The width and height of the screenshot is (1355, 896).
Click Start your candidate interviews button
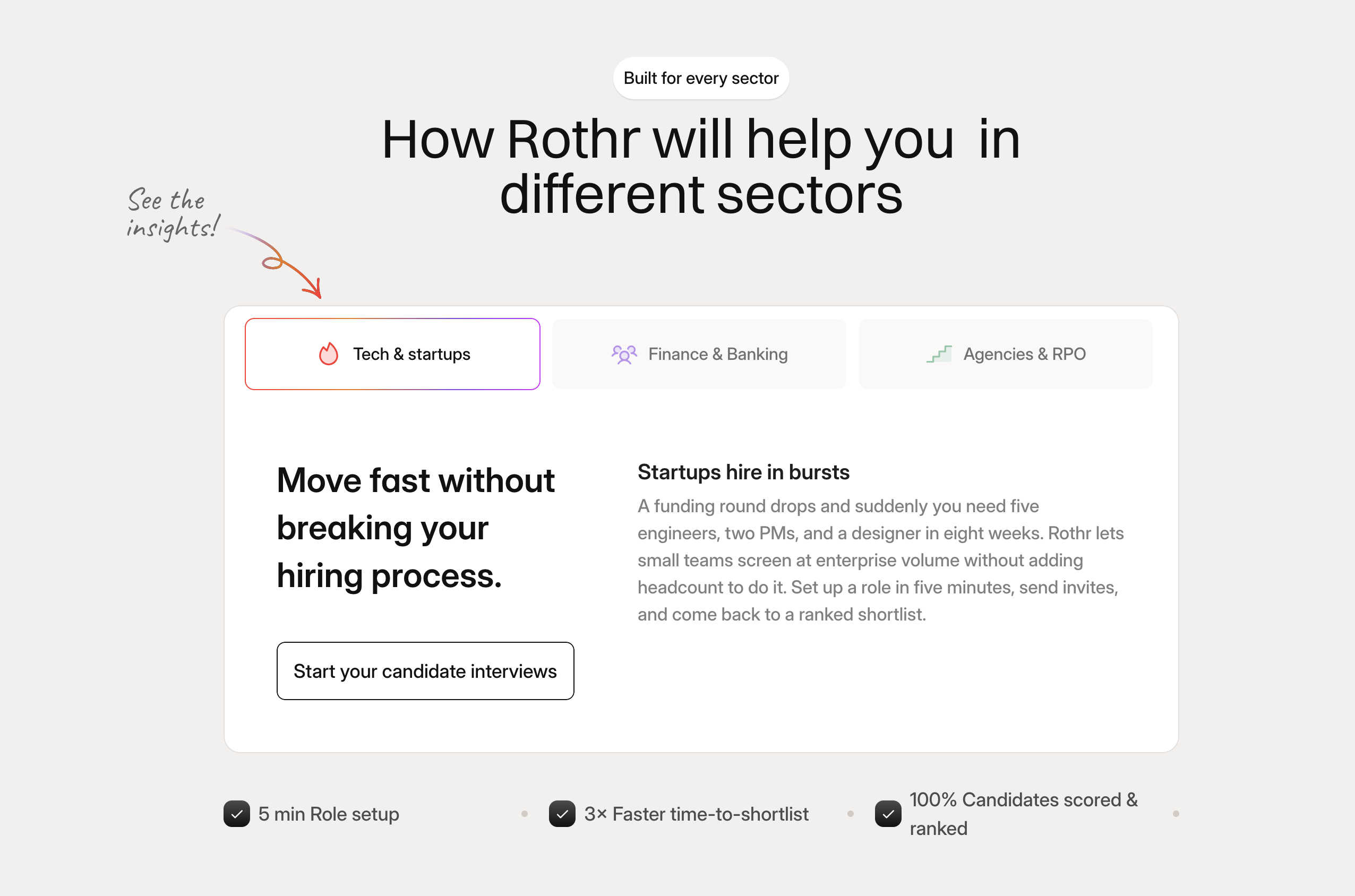point(425,671)
